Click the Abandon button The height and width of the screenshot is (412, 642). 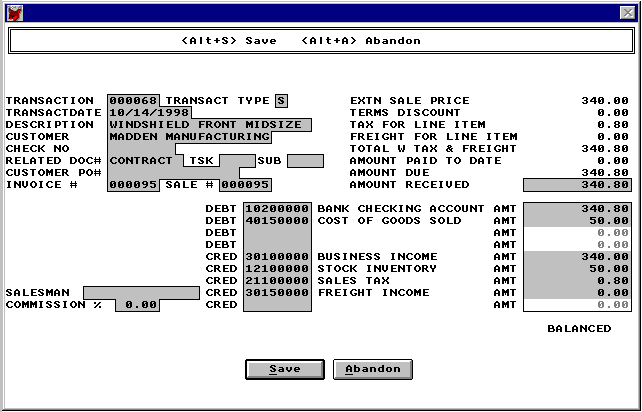tap(373, 369)
